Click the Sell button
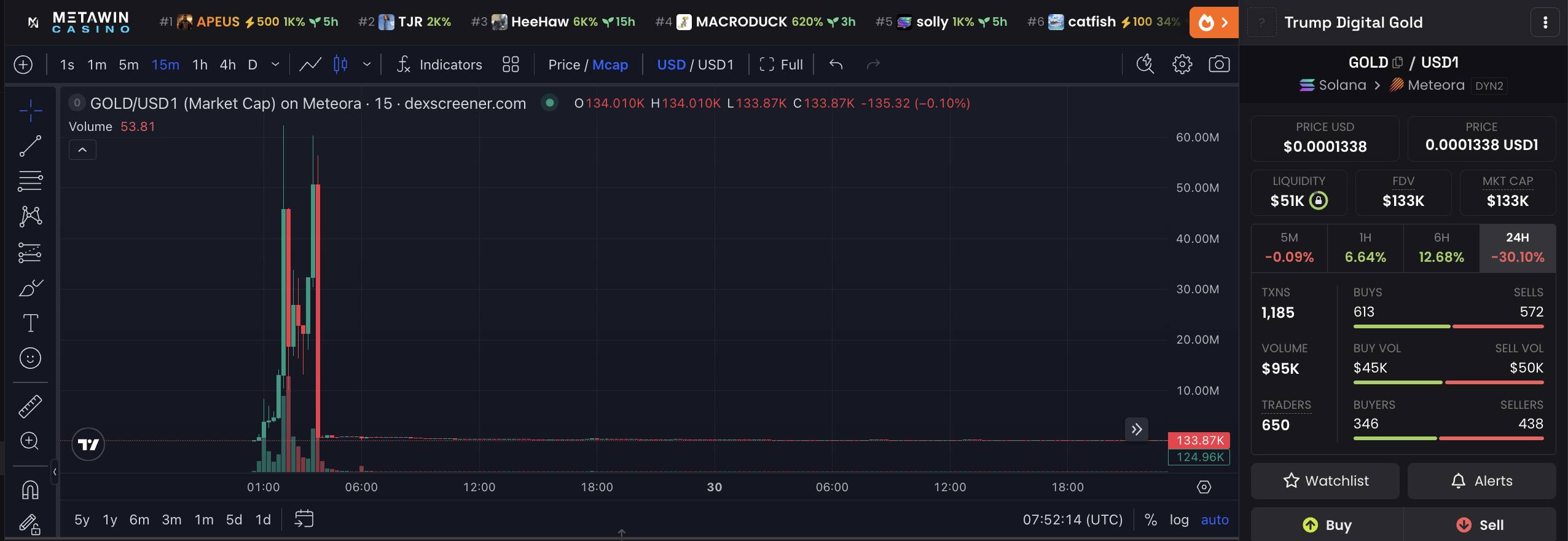Screen dimensions: 1568x541 (1480, 524)
